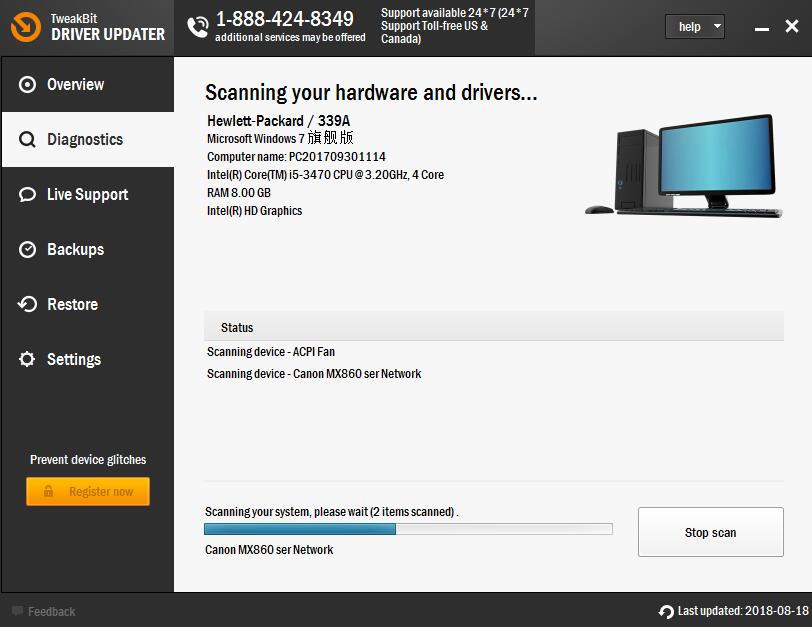The height and width of the screenshot is (627, 812).
Task: Click the Register now button
Action: coord(88,491)
